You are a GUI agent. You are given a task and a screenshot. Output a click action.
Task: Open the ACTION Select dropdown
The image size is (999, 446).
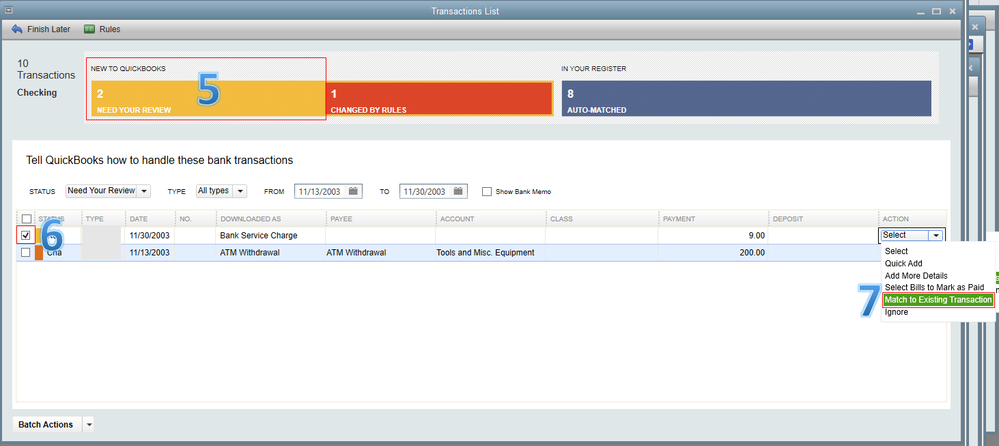click(x=912, y=235)
